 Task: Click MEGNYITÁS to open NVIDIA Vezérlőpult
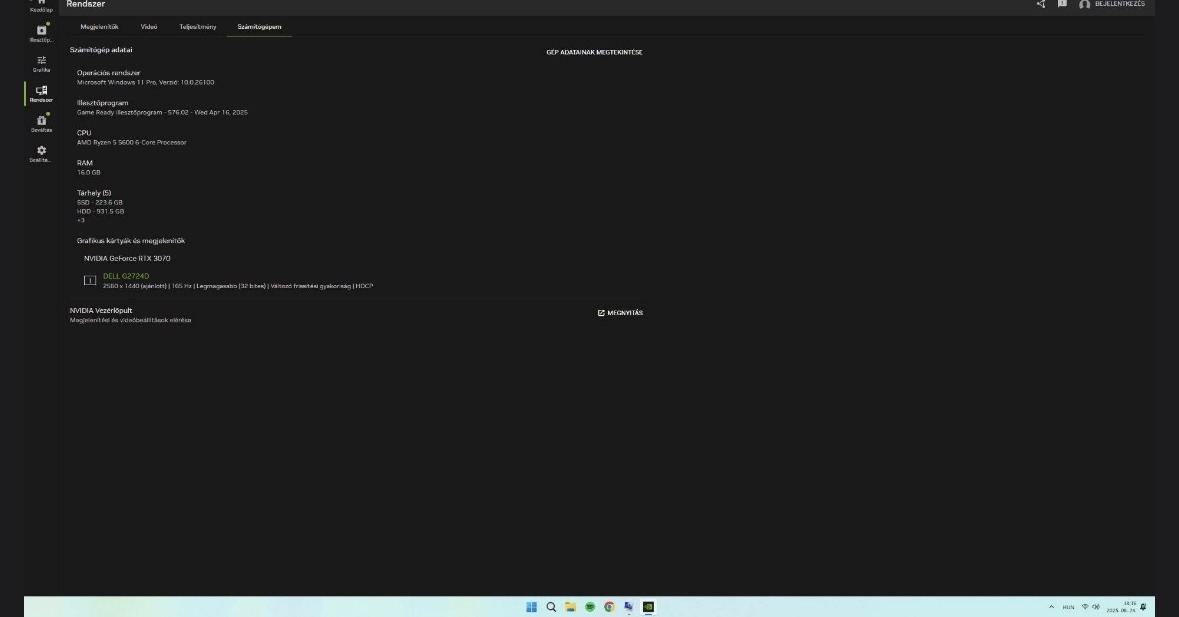click(x=625, y=313)
